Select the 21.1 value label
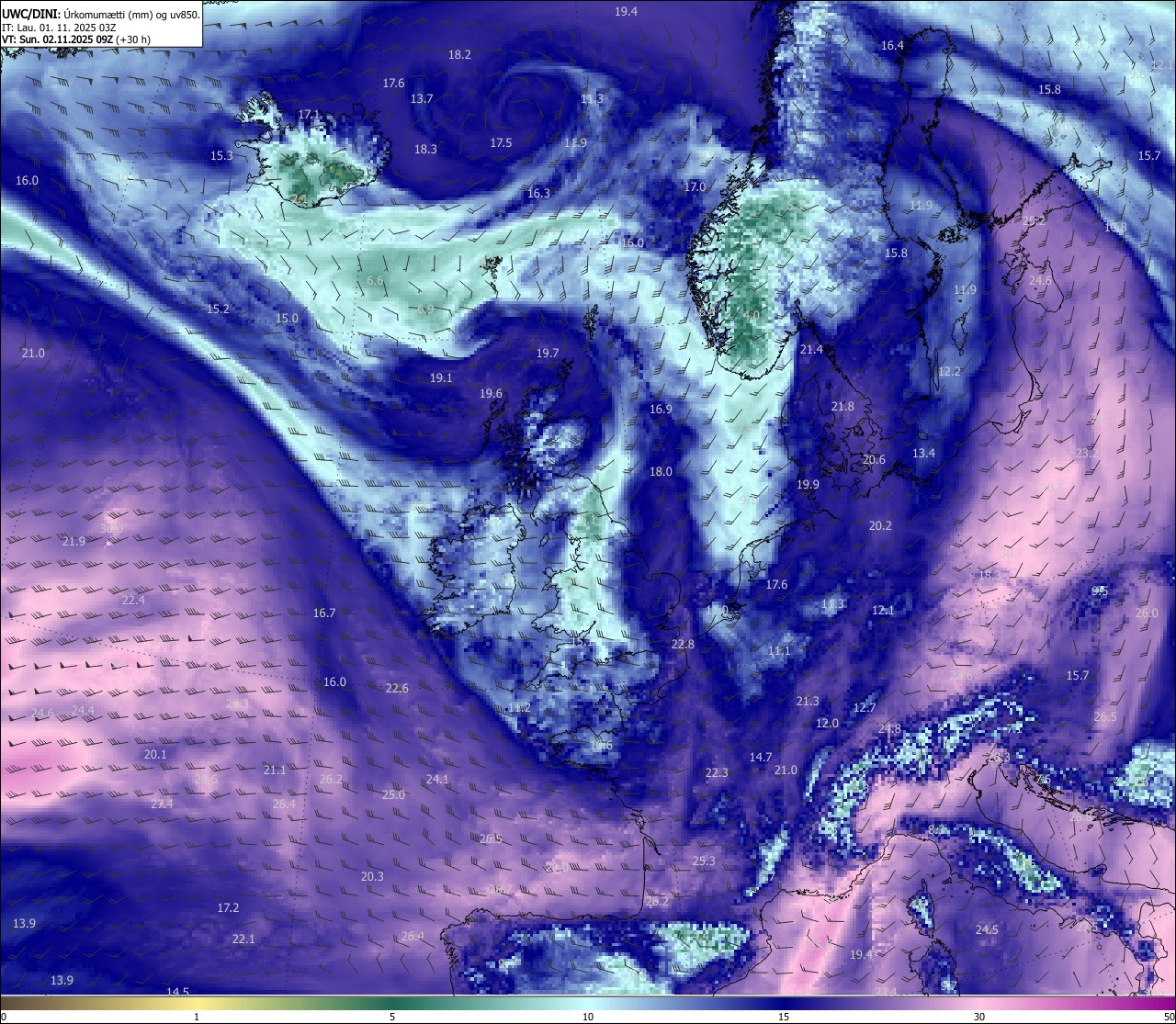 pyautogui.click(x=275, y=770)
